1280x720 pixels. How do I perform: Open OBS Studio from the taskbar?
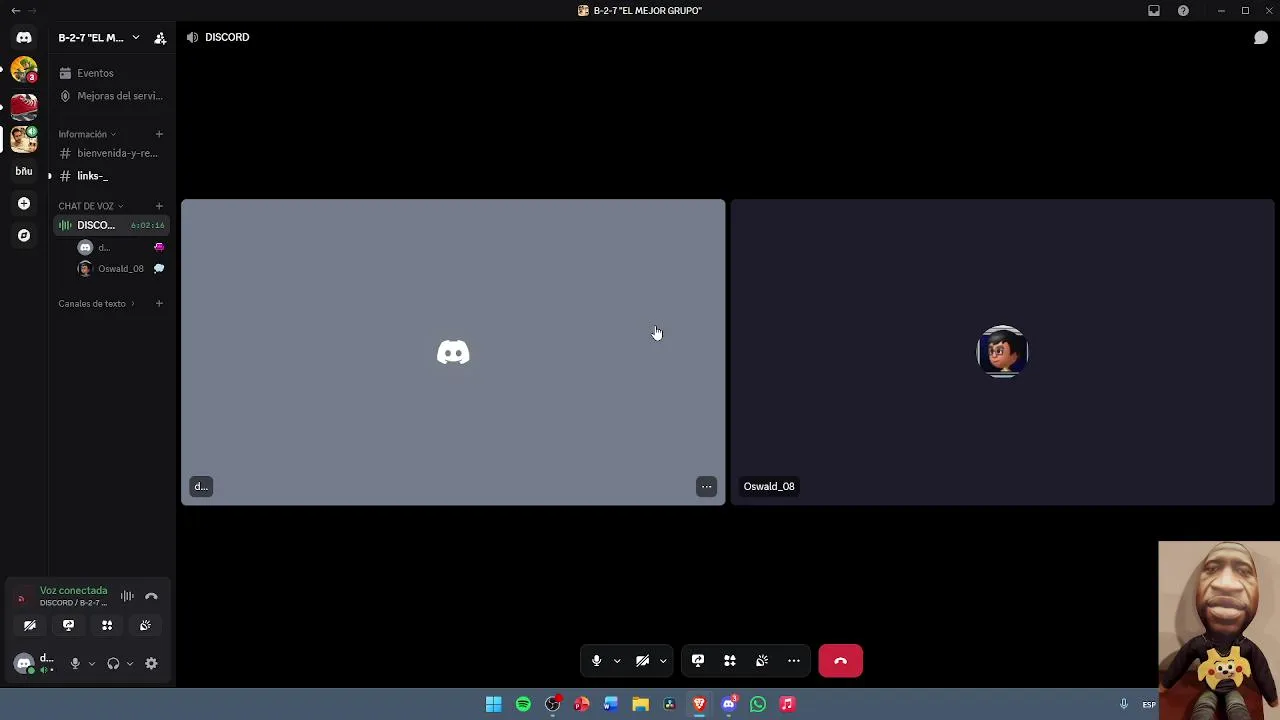coord(552,704)
